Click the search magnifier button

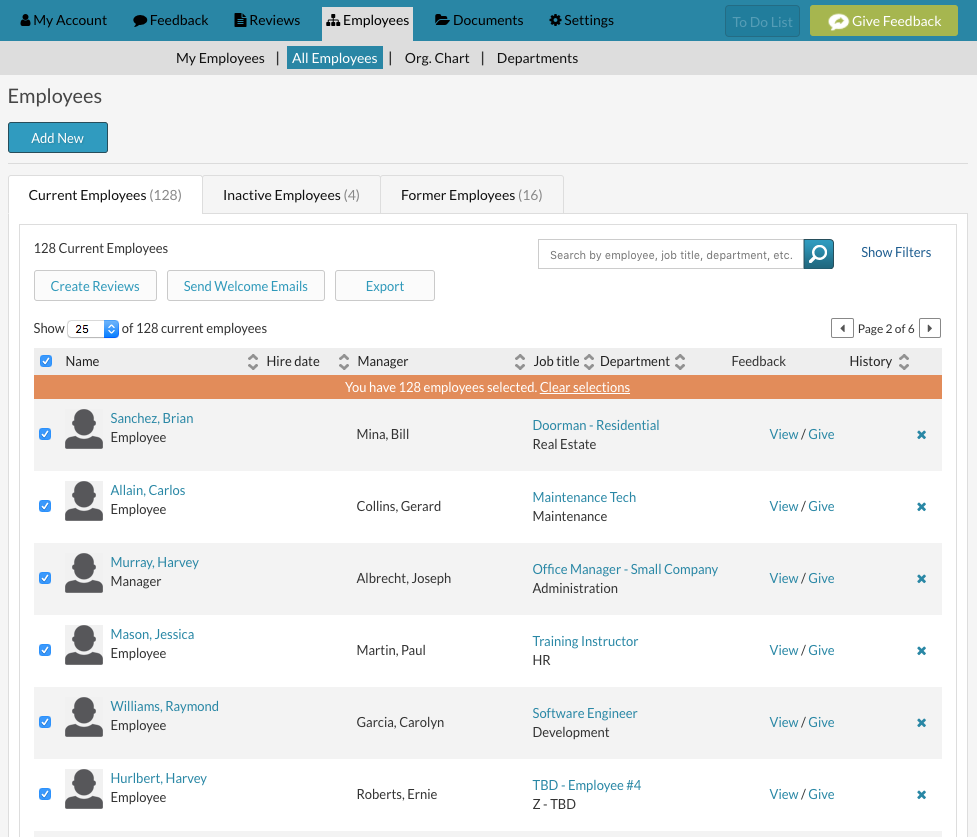coord(818,254)
